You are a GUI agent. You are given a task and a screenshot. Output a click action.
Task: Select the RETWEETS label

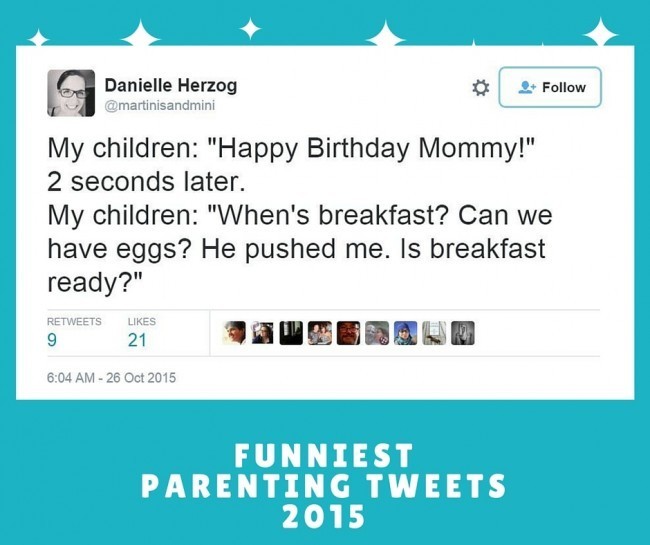click(x=74, y=322)
